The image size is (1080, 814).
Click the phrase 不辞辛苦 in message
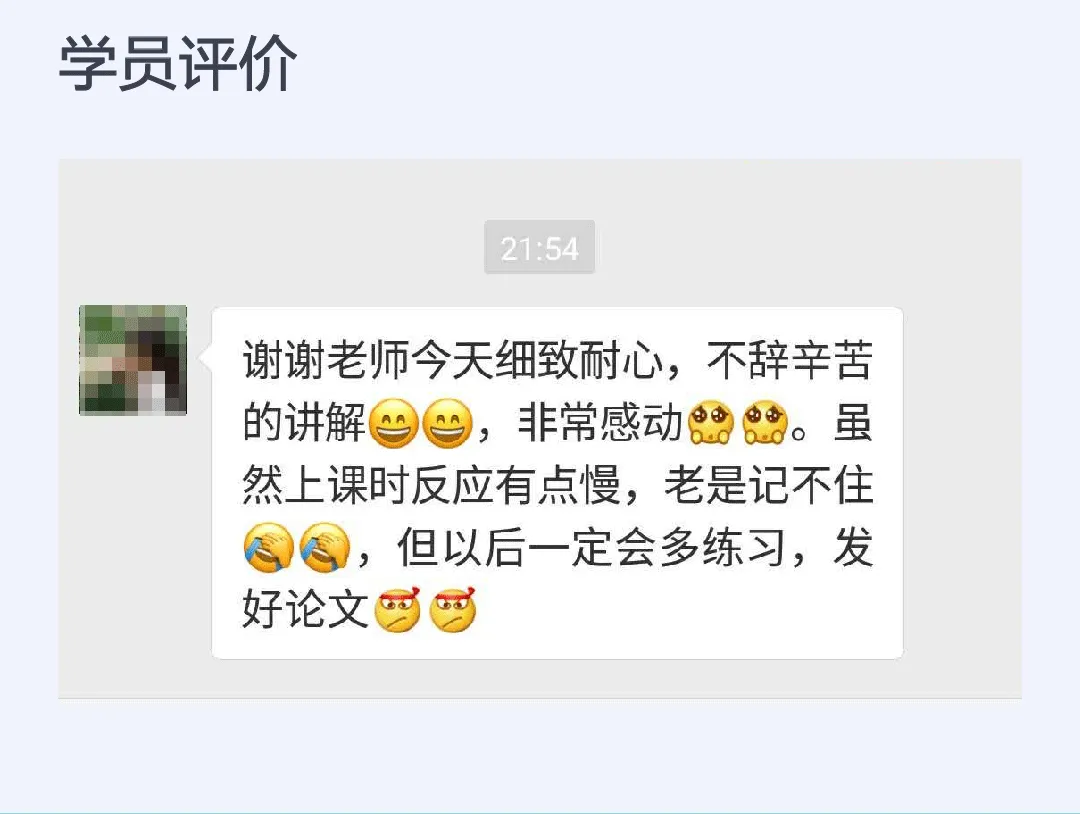coord(790,359)
